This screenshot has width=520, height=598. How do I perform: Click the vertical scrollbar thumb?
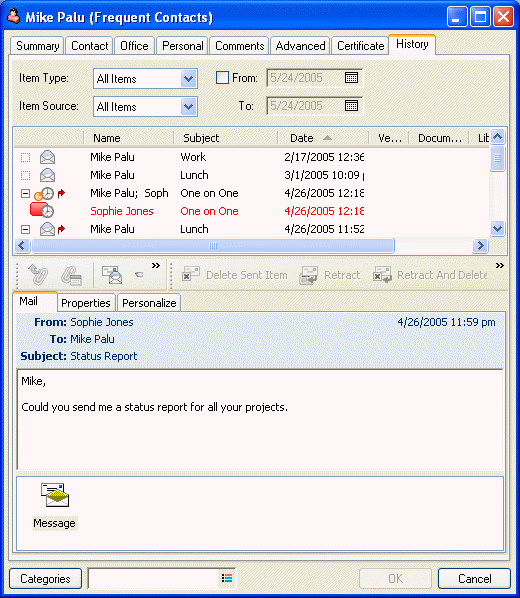point(498,158)
